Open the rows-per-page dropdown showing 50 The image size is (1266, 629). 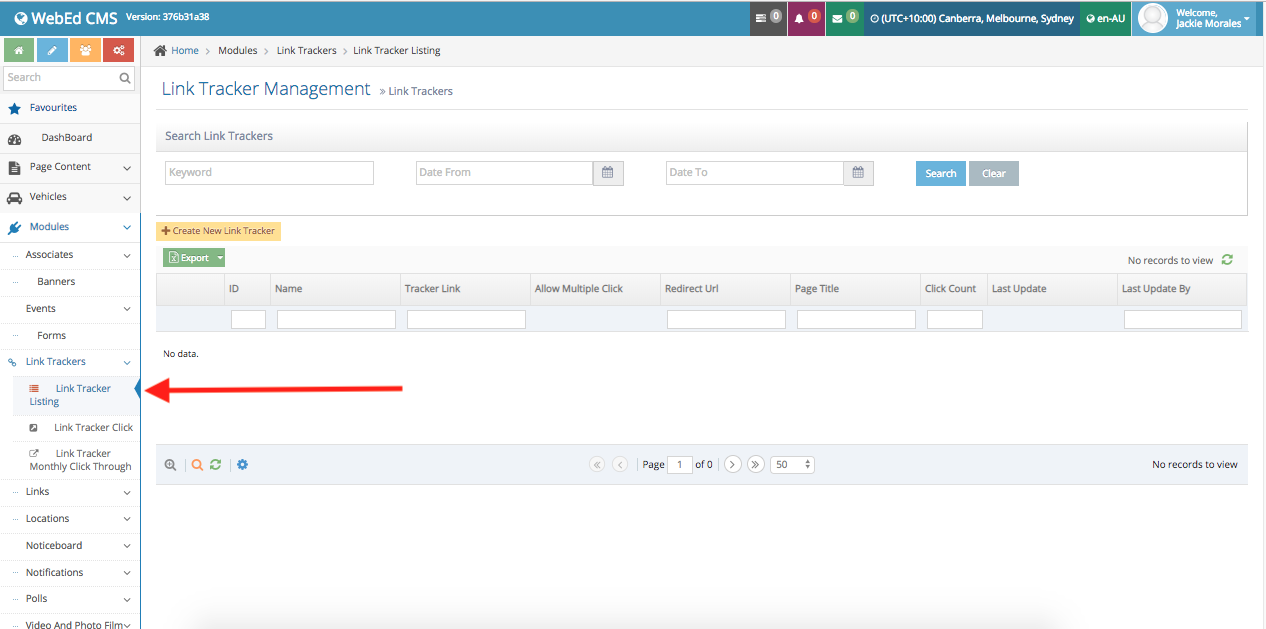(x=793, y=465)
